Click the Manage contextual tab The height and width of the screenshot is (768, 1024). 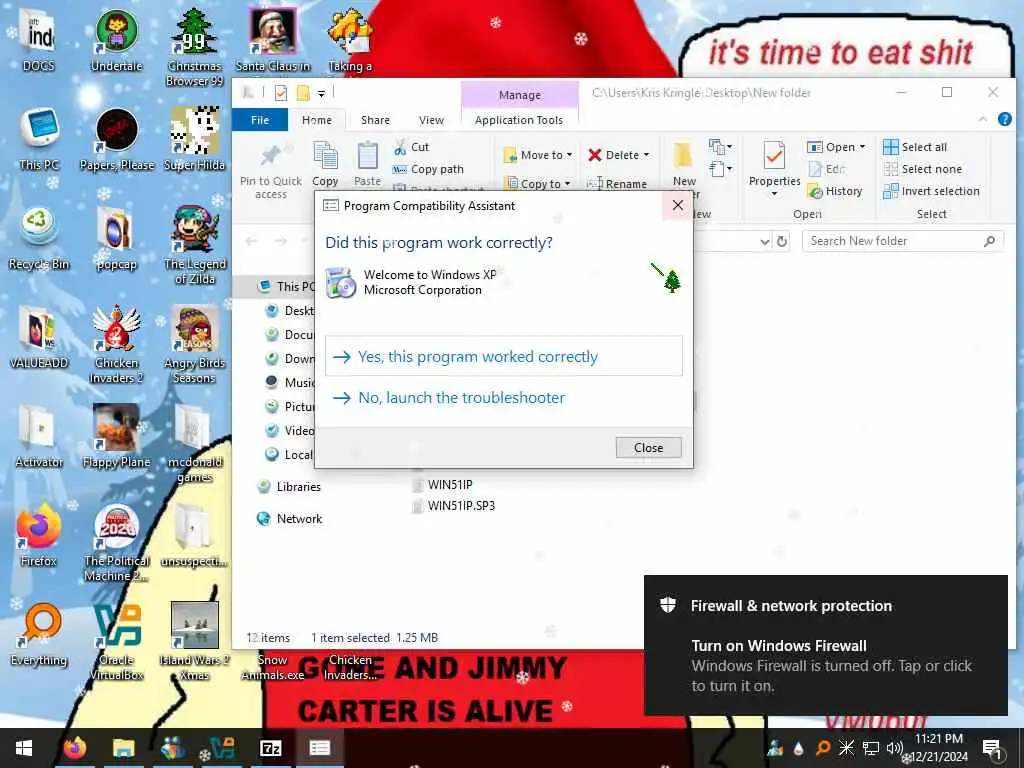[x=520, y=95]
